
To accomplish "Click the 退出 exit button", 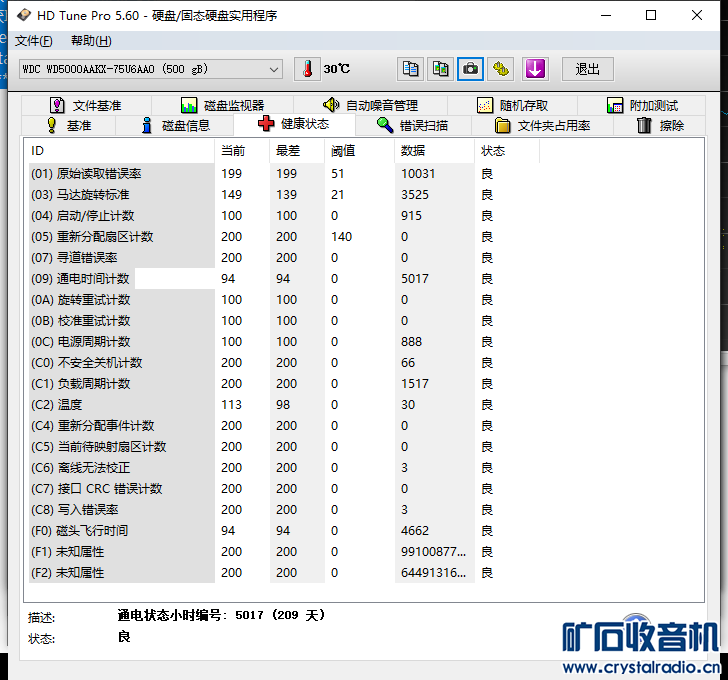I will 588,69.
